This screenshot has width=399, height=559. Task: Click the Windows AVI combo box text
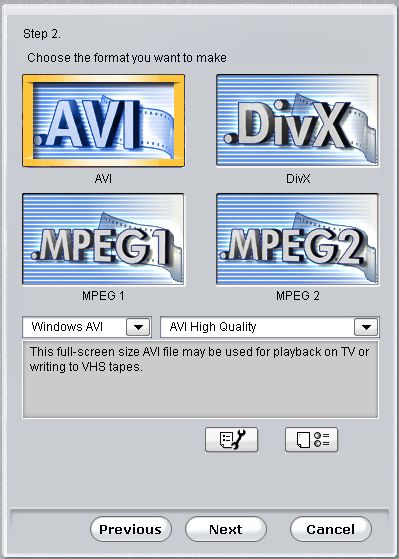pos(67,327)
